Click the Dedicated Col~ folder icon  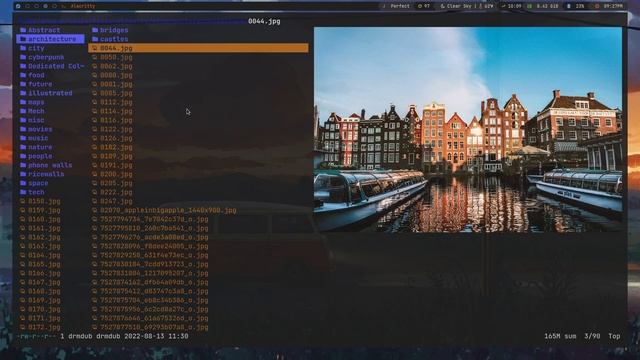click(x=23, y=66)
